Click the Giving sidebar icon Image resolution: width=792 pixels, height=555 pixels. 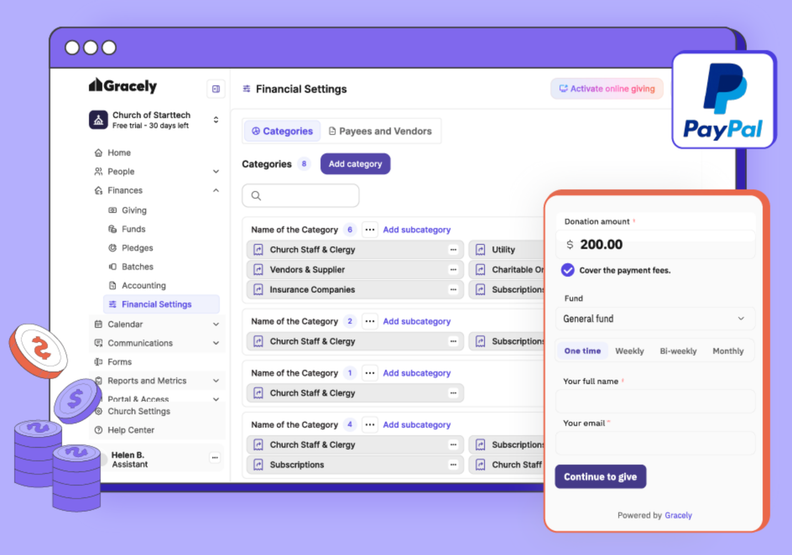[x=113, y=210]
